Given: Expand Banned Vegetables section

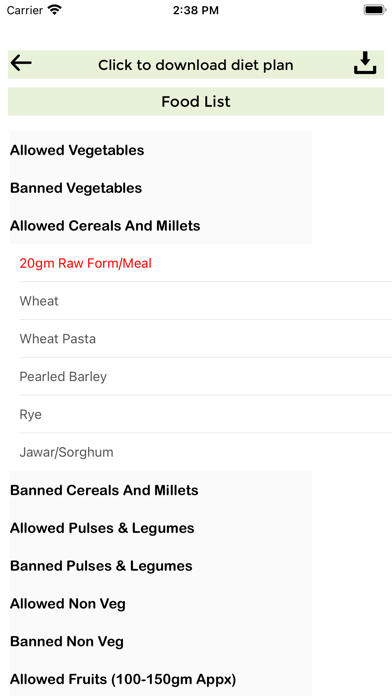Looking at the screenshot, I should pos(161,188).
